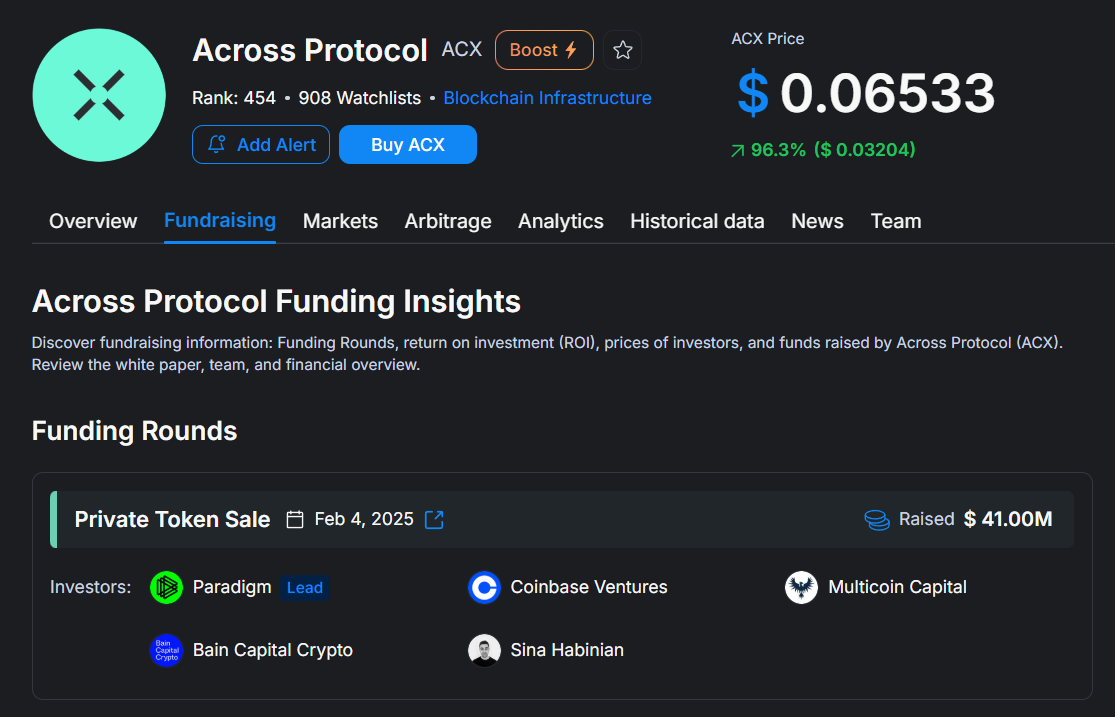Click the Buy ACX button
Screen dimensions: 1115x717
[x=408, y=144]
